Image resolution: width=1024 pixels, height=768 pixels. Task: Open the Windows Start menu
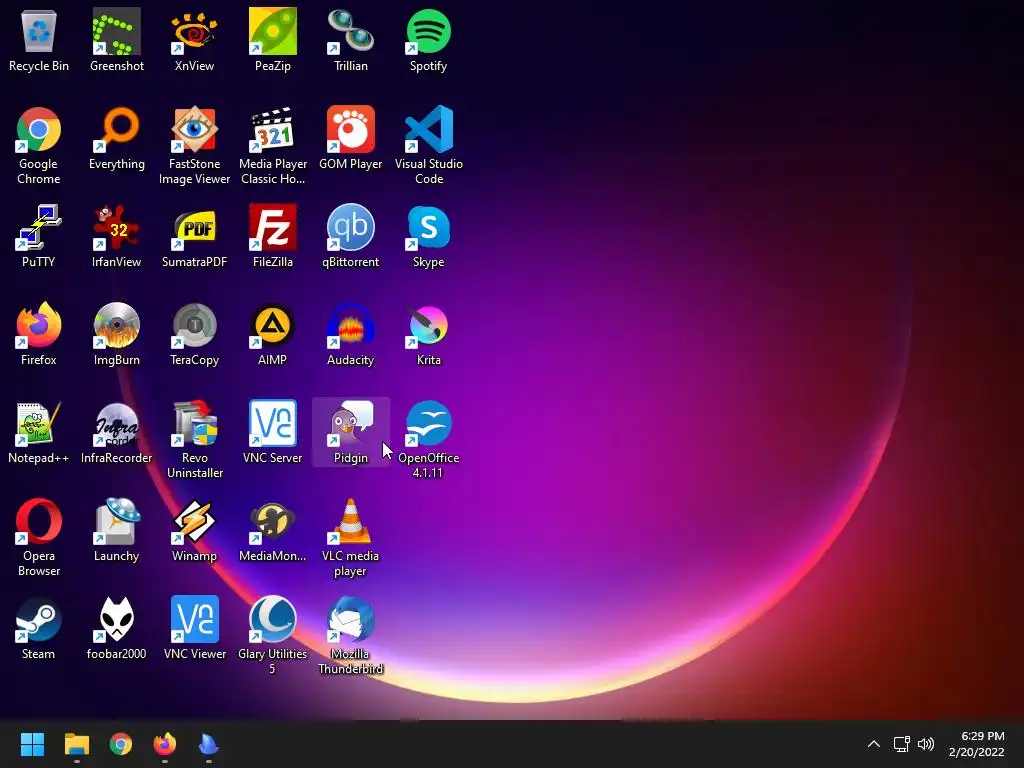coord(32,744)
